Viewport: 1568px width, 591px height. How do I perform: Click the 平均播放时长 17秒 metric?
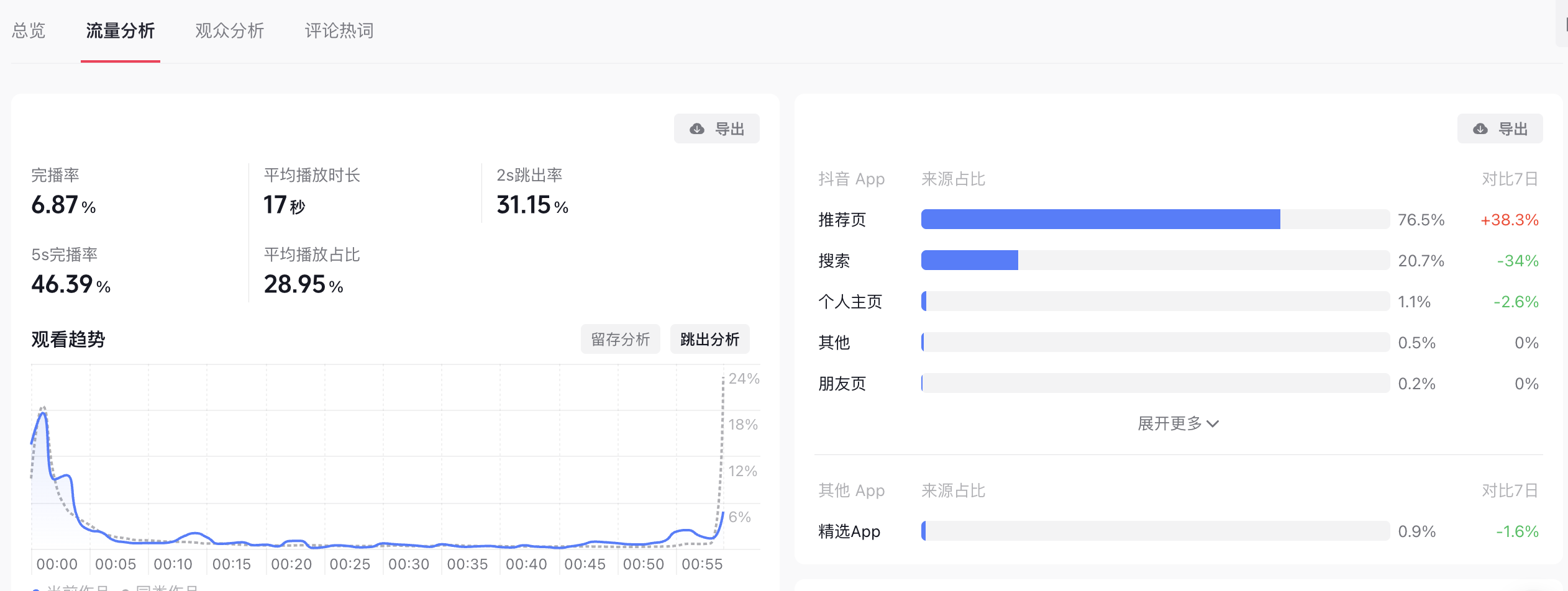(x=312, y=192)
